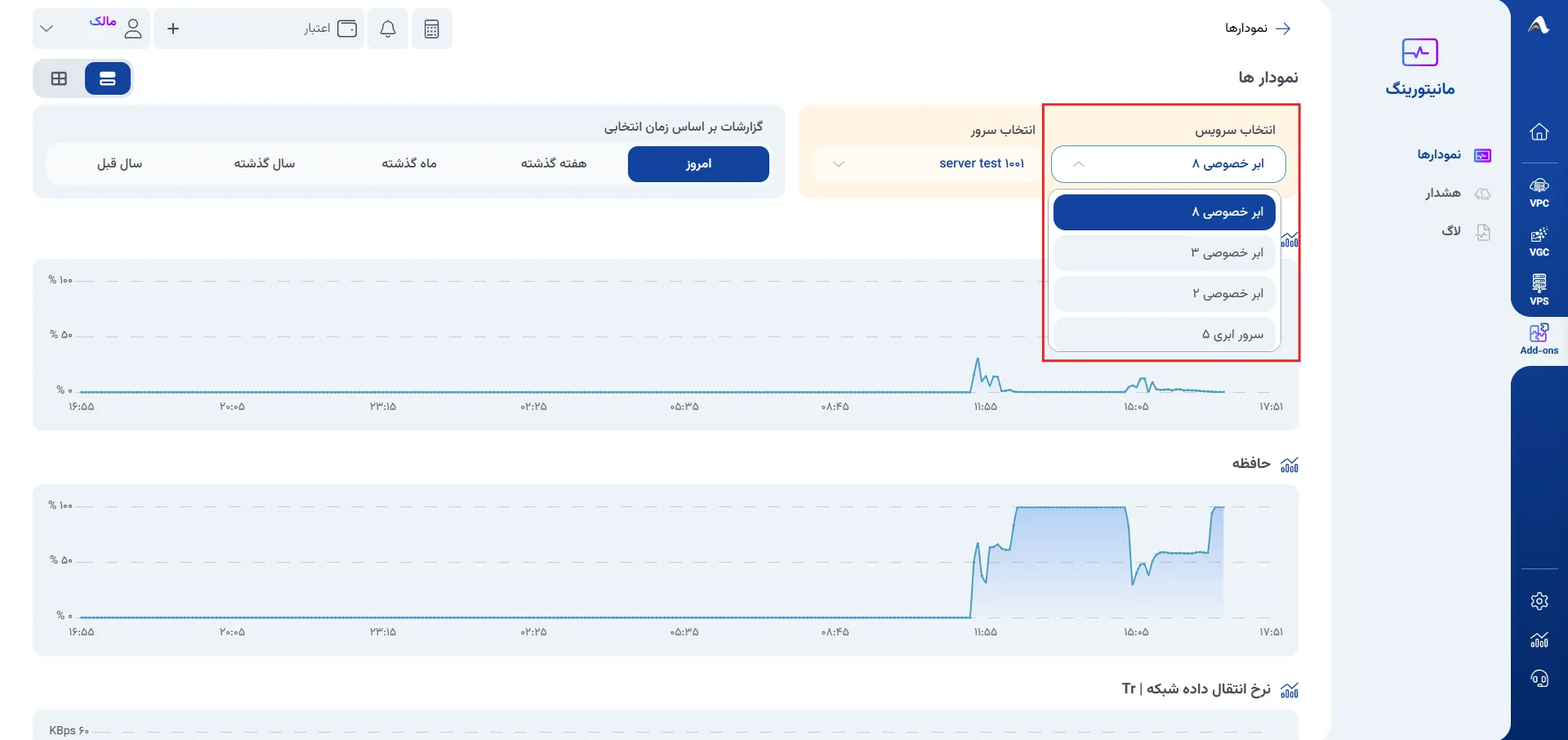
Task: Switch to the list layout view
Action: [108, 78]
